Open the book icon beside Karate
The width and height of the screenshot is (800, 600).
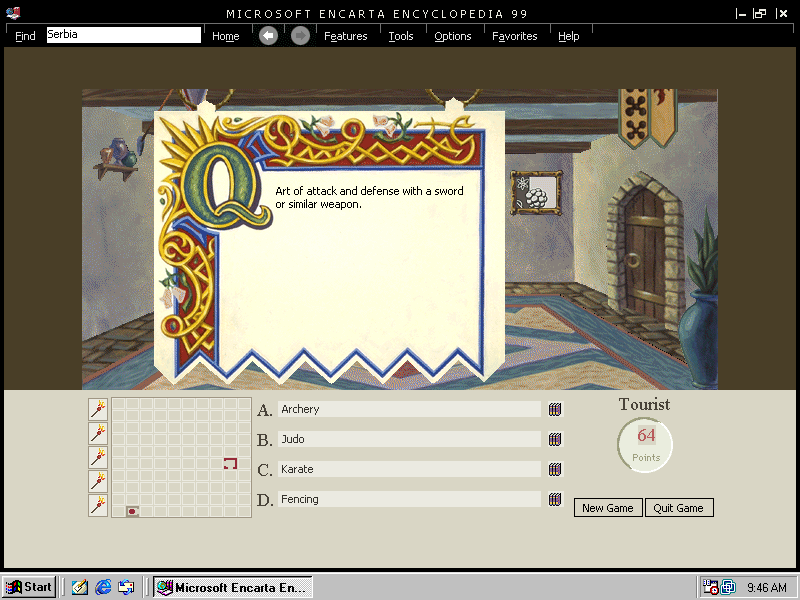[x=555, y=469]
